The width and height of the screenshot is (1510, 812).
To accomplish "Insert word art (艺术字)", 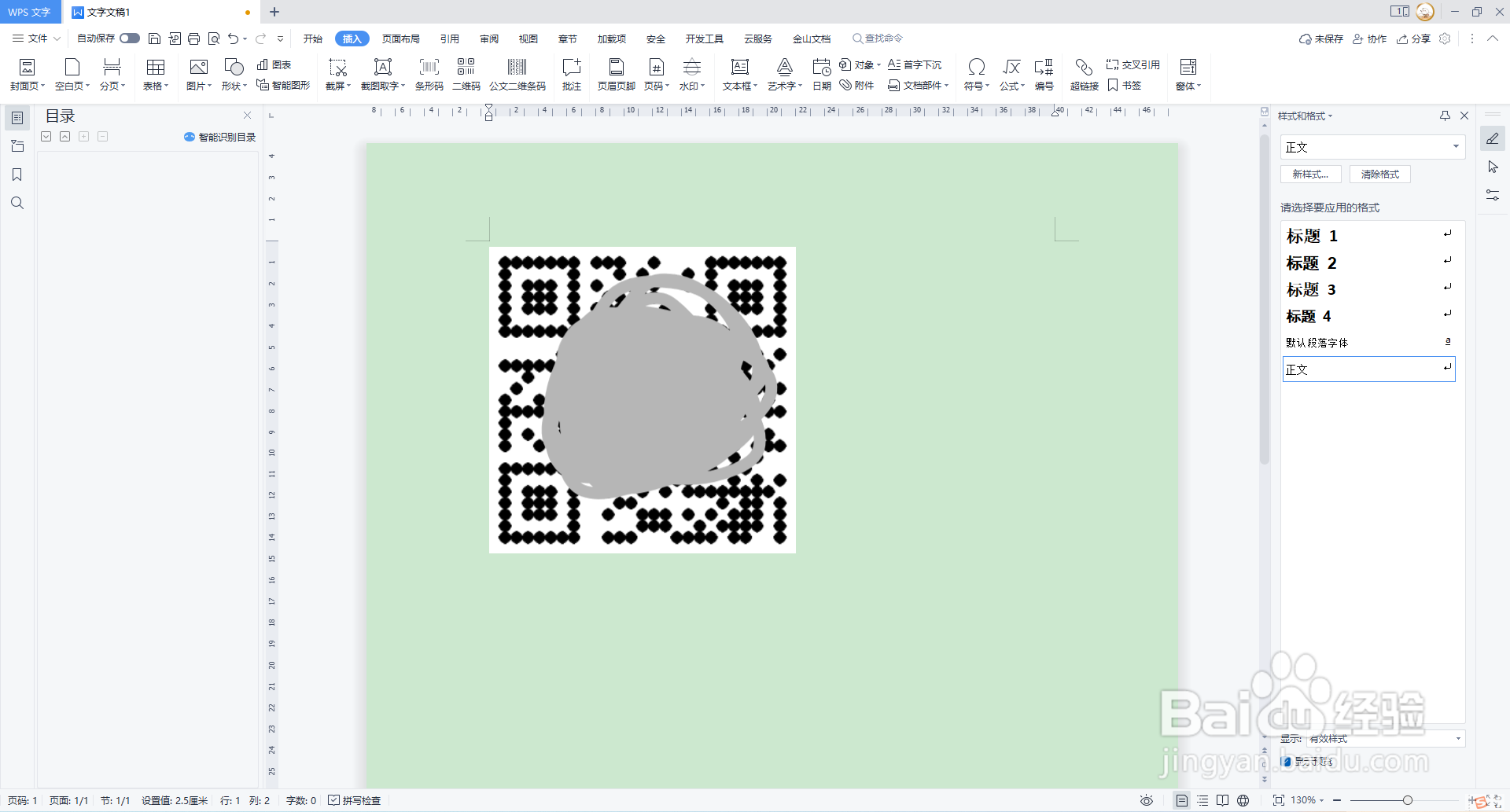I will (785, 75).
